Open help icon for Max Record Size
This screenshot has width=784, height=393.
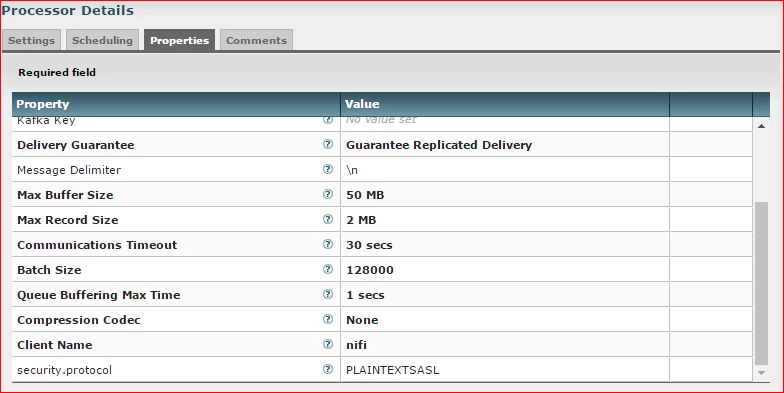tap(328, 219)
